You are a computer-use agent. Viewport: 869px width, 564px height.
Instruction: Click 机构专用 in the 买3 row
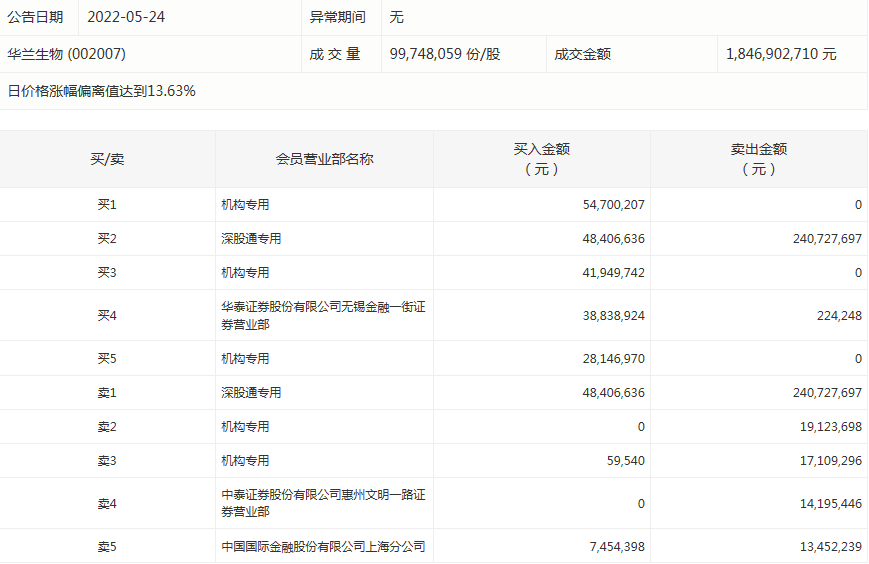tap(245, 273)
